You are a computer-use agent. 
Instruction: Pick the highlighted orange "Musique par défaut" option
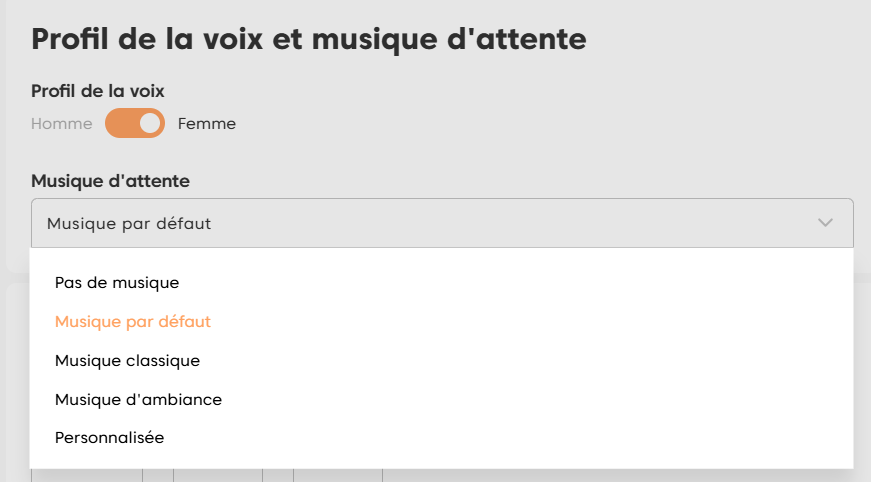(133, 322)
